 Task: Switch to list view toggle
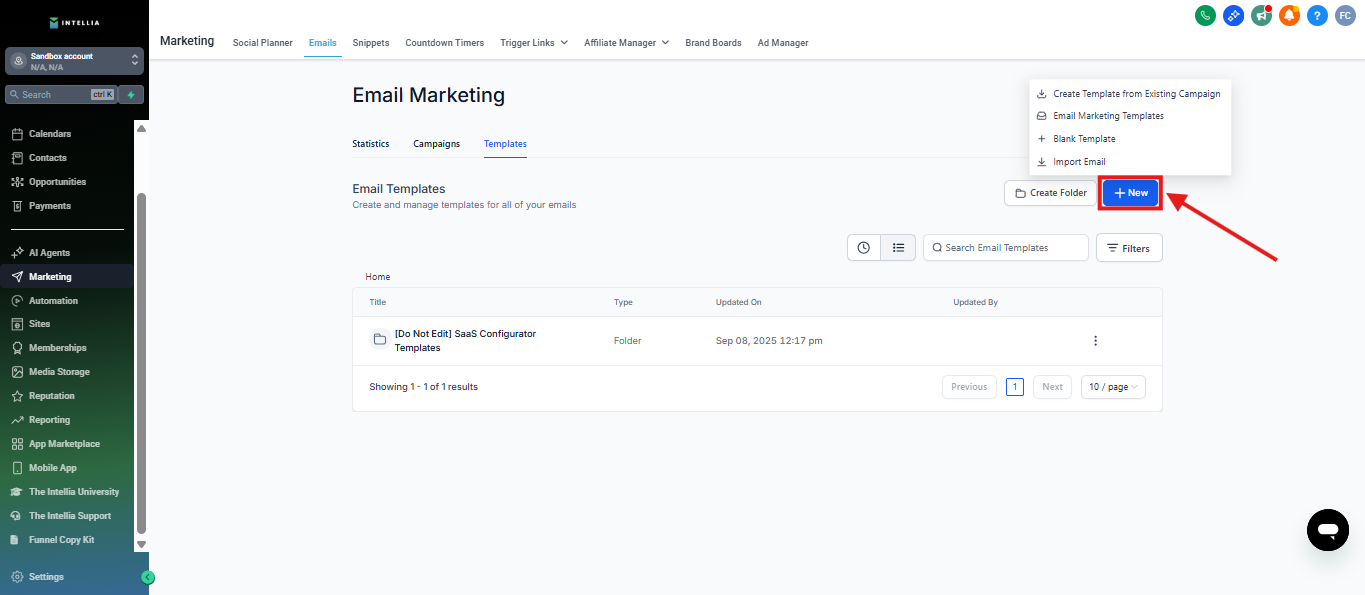[898, 248]
